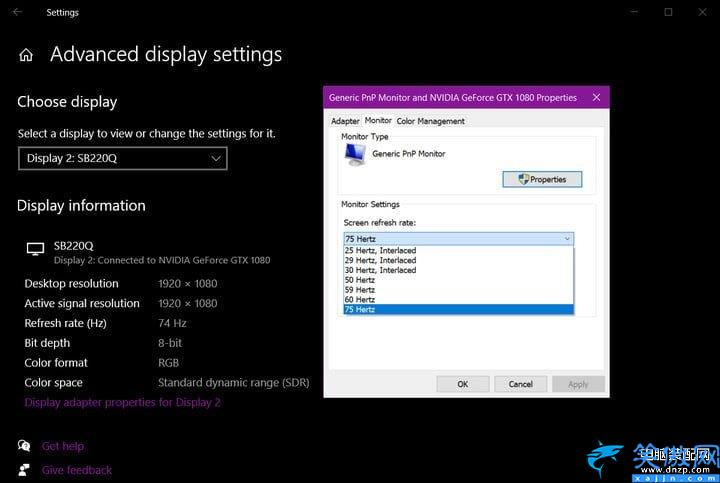
Task: Open Settings home via house icon
Action: click(26, 55)
